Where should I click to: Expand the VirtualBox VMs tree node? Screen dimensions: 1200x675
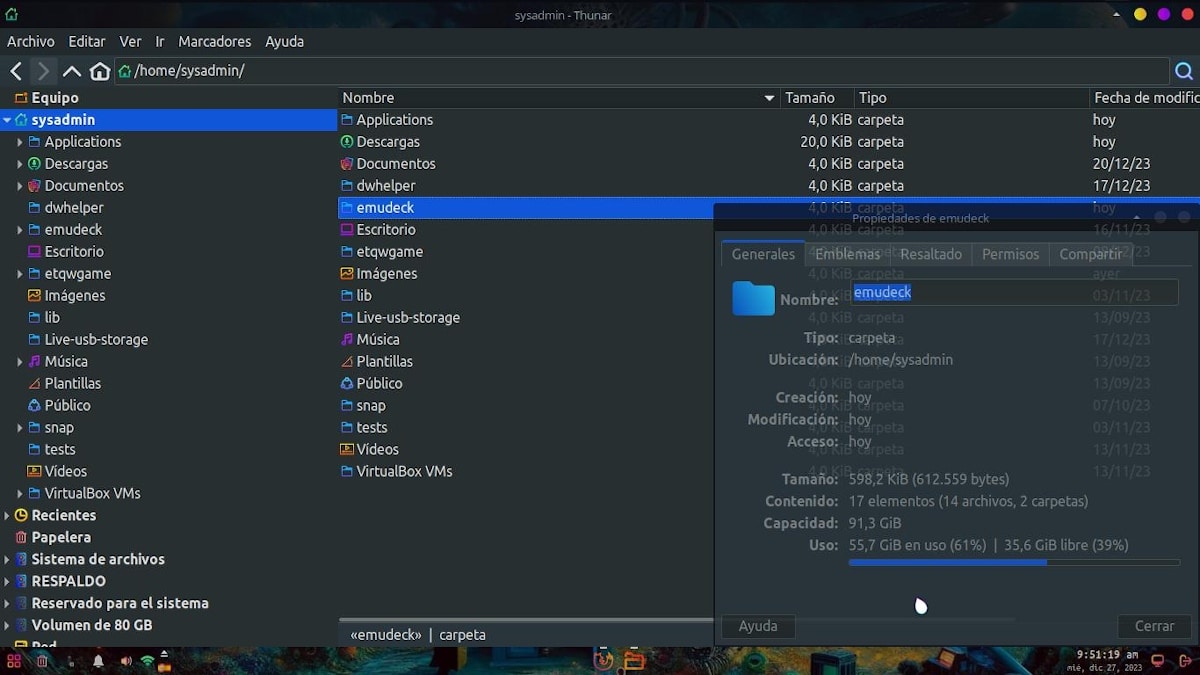click(19, 494)
